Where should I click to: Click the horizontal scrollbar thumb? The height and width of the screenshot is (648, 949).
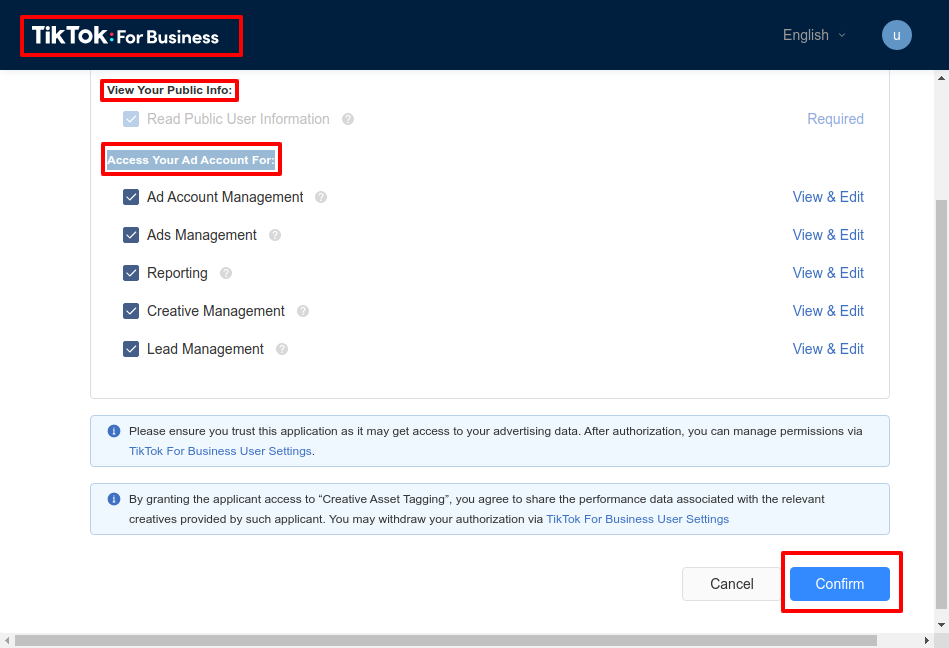445,640
